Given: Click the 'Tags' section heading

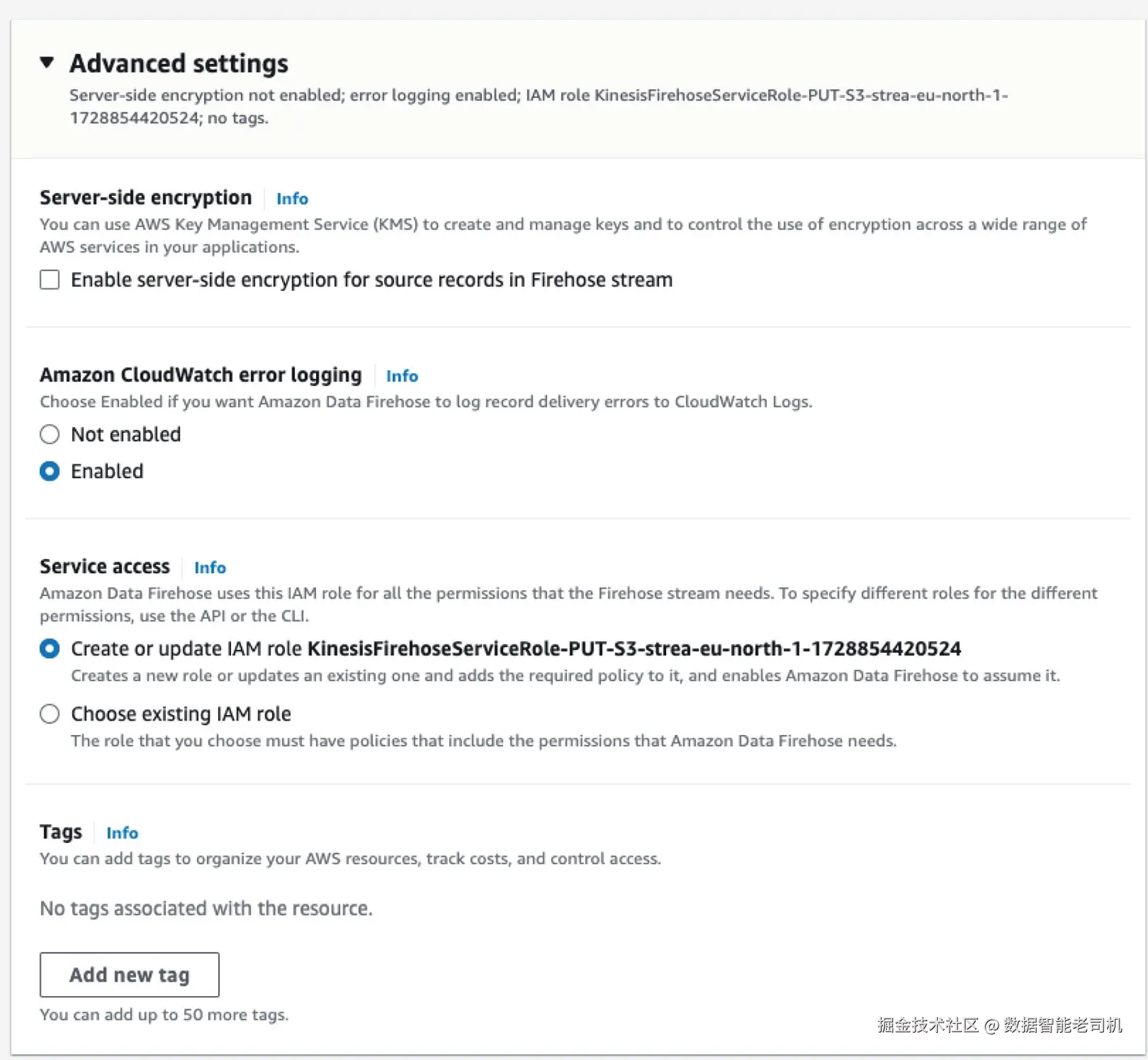Looking at the screenshot, I should (60, 832).
